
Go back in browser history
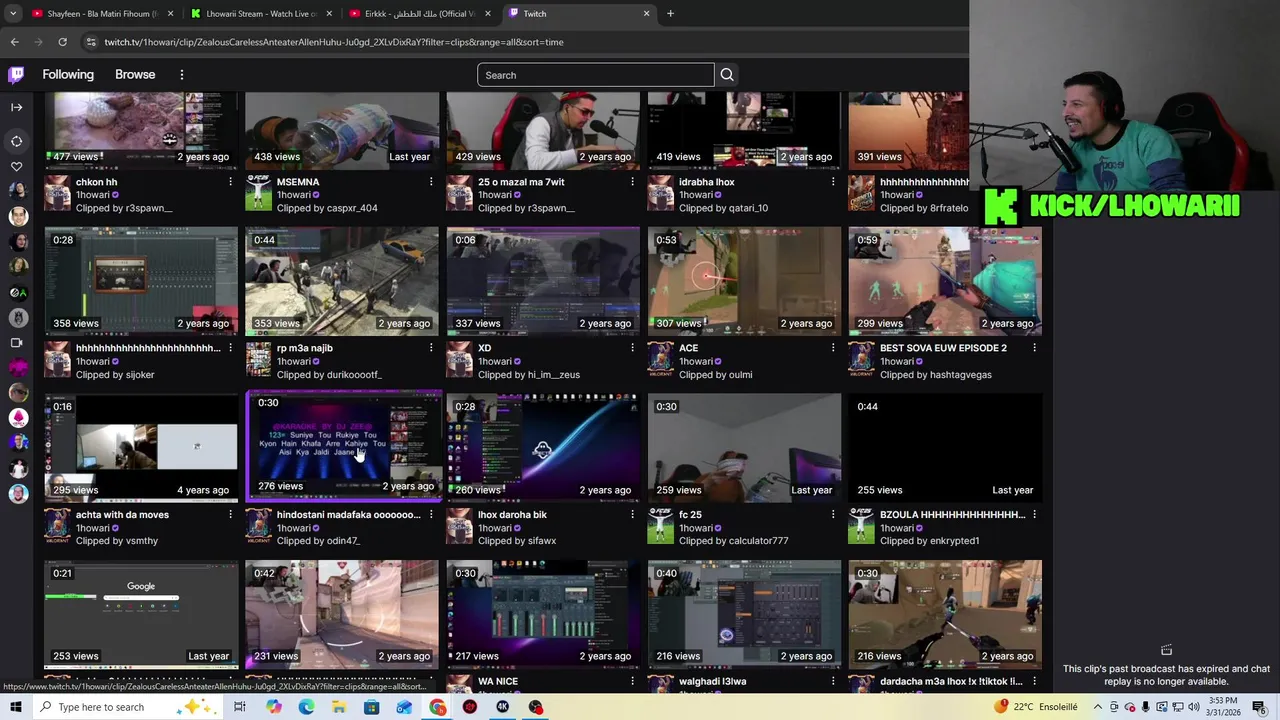[14, 42]
